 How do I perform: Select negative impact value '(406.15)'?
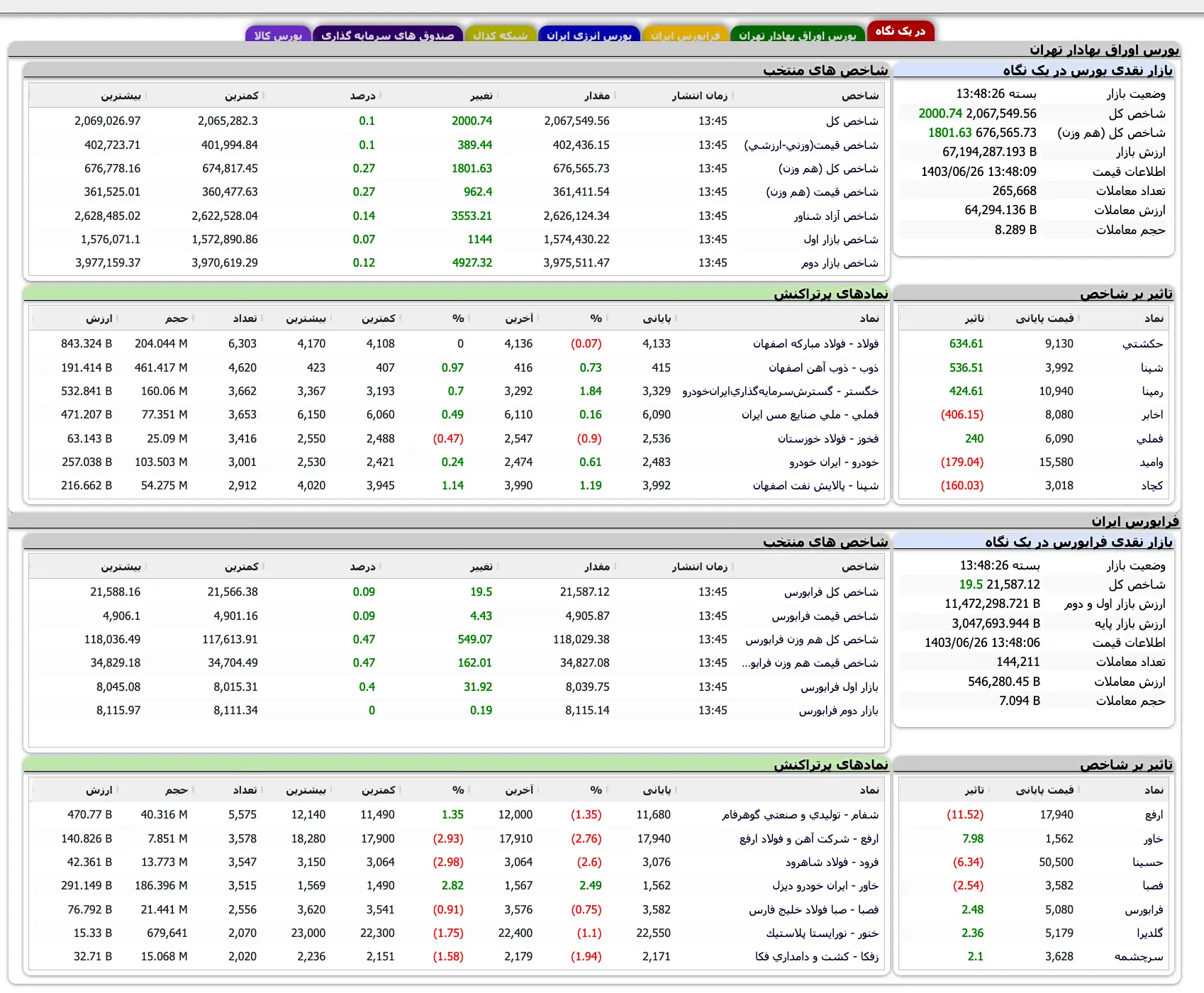coord(962,415)
